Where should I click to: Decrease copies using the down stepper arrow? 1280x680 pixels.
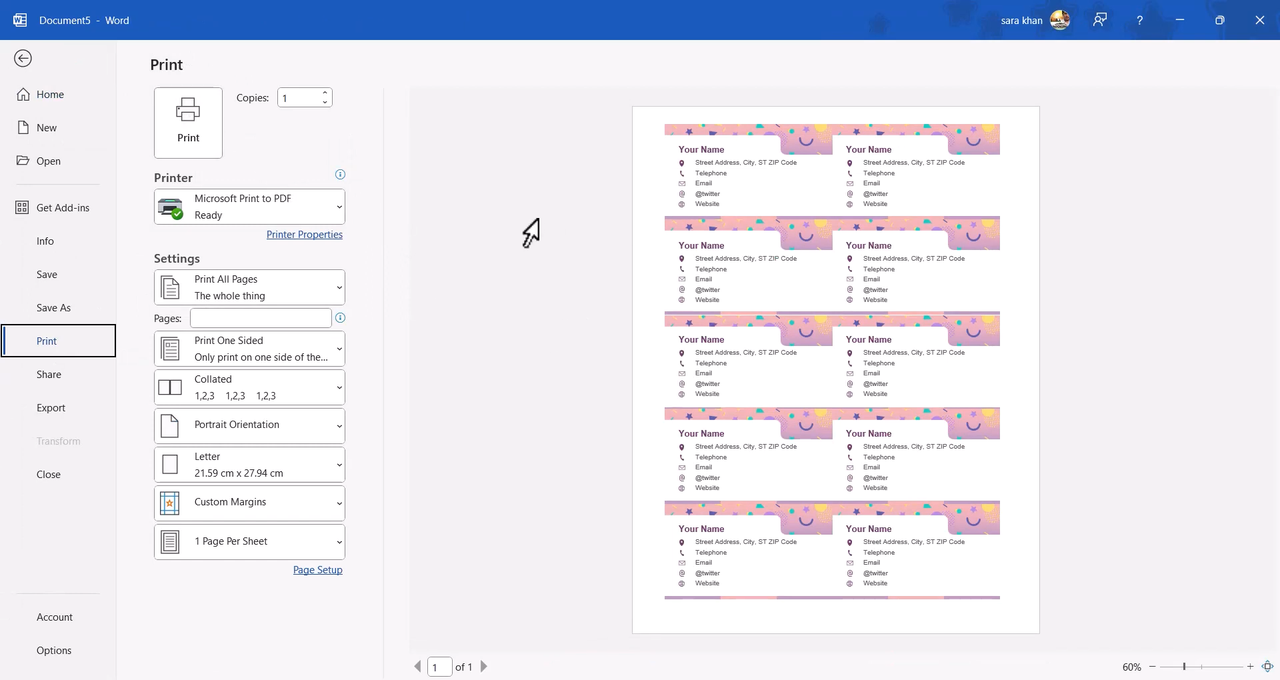click(x=325, y=102)
